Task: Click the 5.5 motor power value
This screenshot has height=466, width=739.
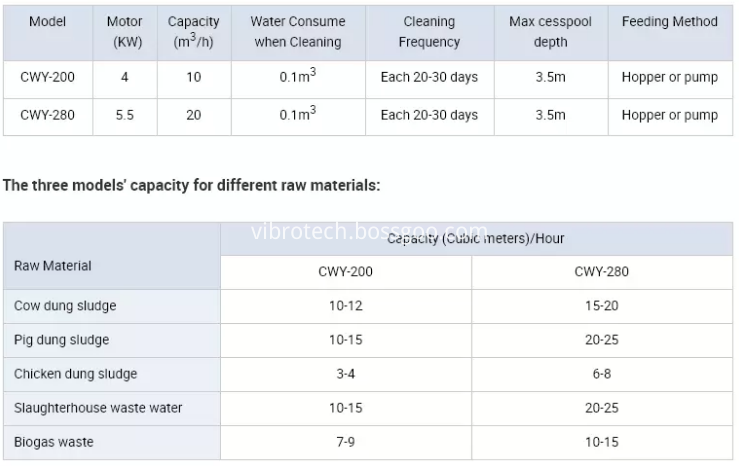Action: [124, 115]
